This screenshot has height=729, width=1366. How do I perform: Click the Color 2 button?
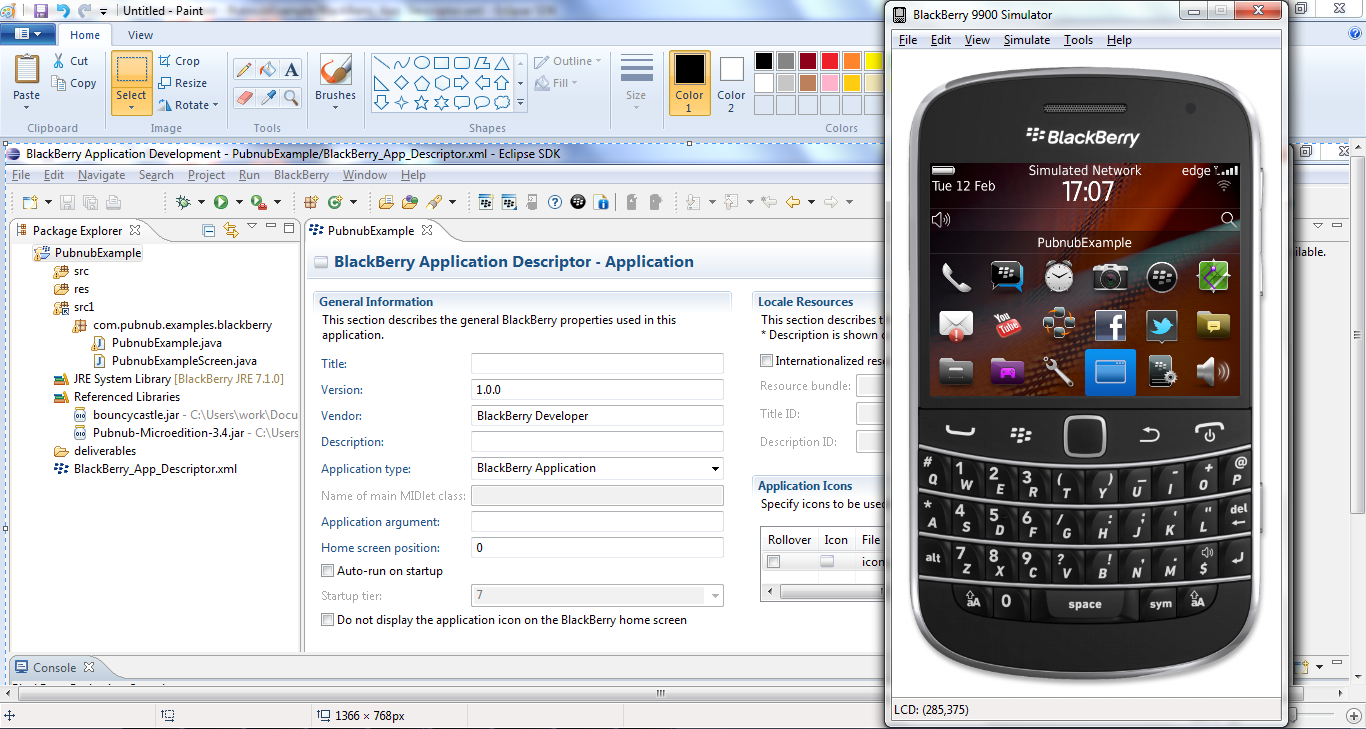tap(731, 82)
